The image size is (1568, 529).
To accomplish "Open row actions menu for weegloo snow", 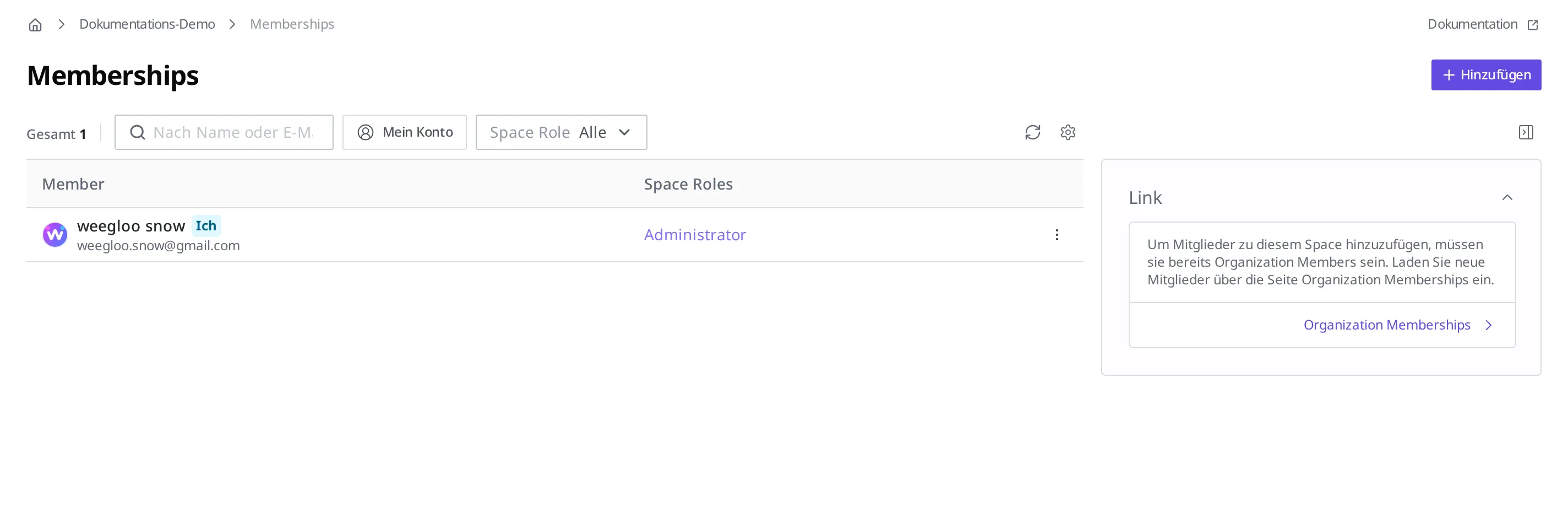I will click(1057, 235).
